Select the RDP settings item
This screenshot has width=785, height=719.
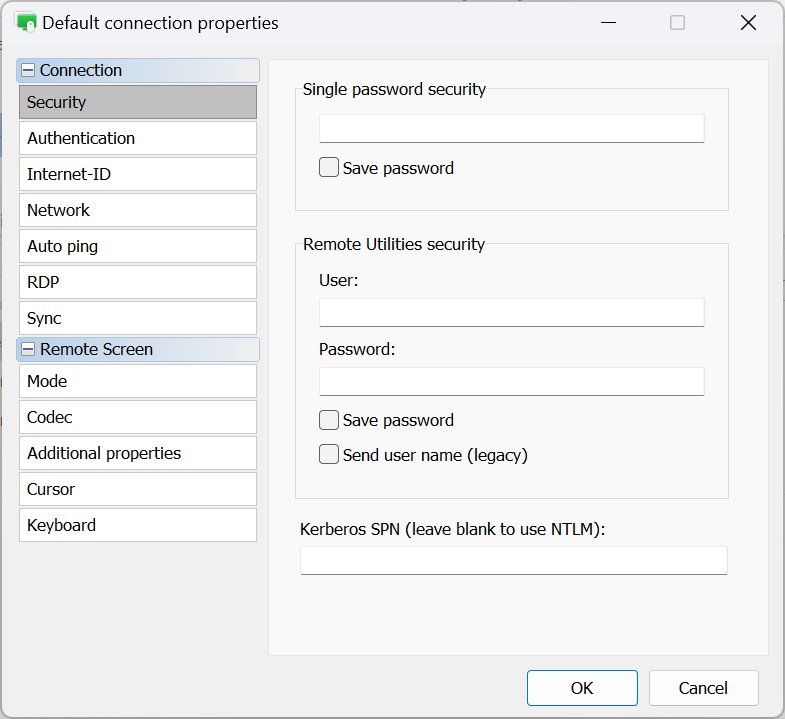[138, 282]
